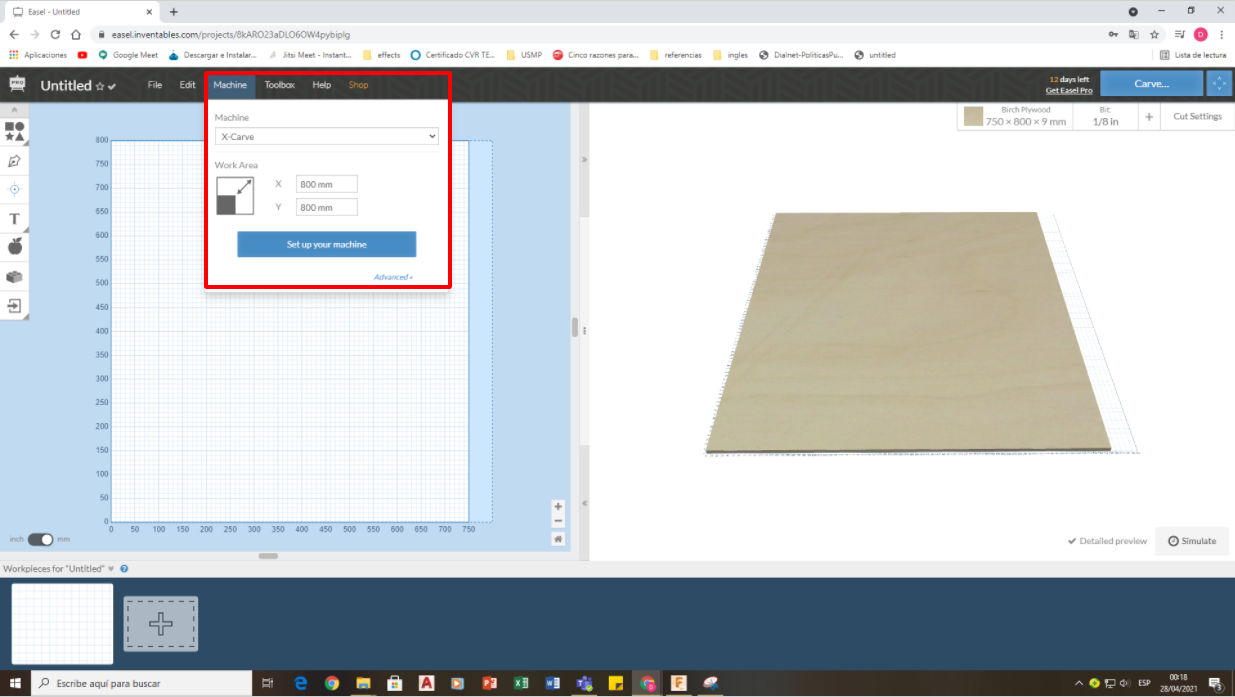Open the Edit menu

click(187, 85)
